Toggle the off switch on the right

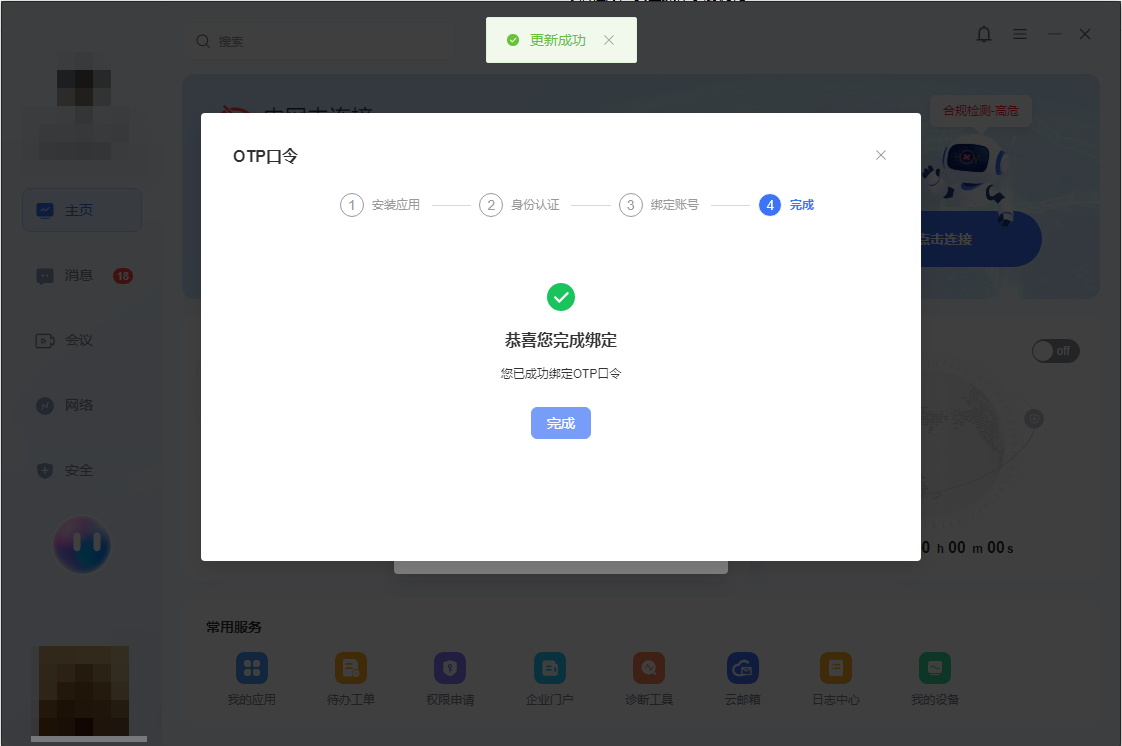pos(1055,350)
